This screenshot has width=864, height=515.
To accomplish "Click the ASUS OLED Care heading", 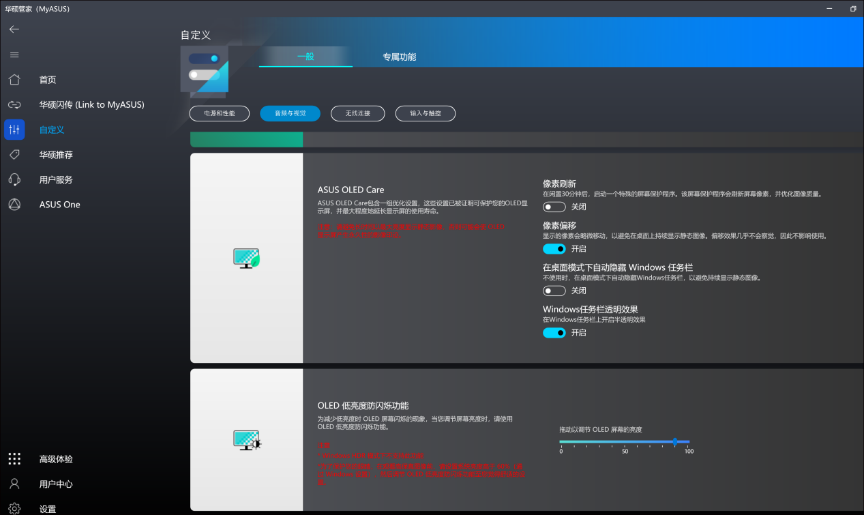I will tap(350, 189).
